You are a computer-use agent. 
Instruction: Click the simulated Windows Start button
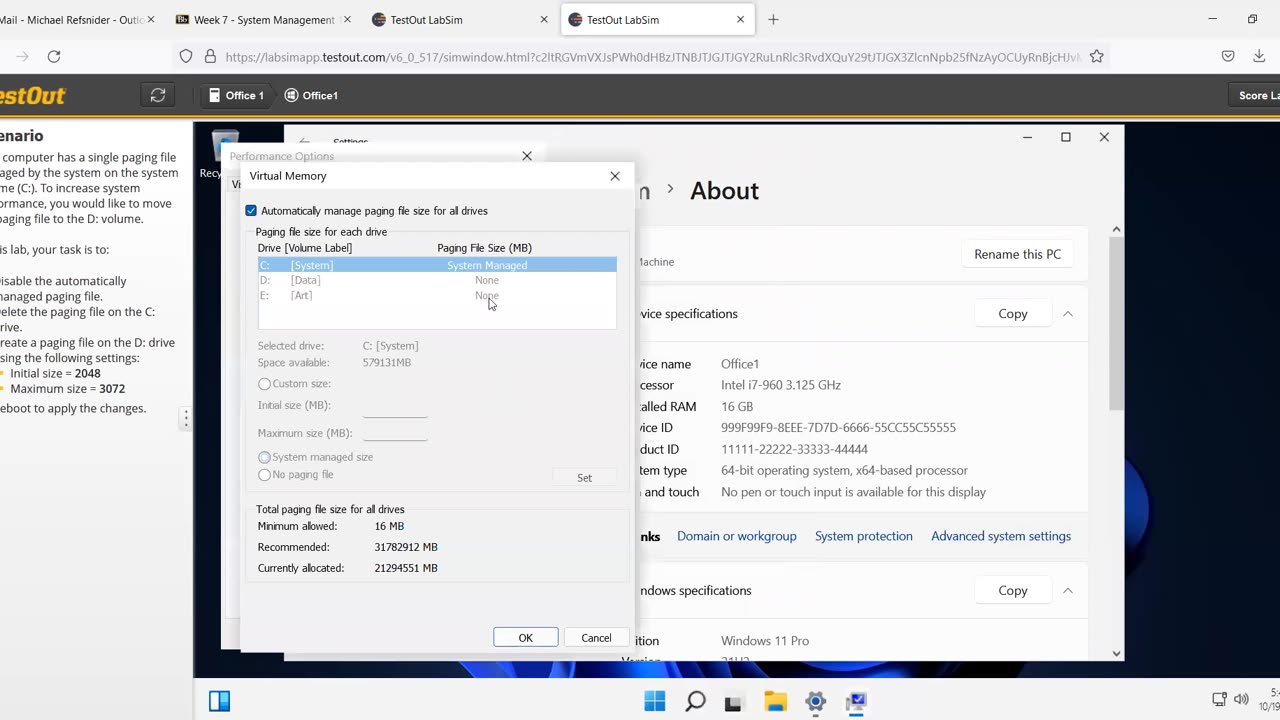[x=655, y=701]
